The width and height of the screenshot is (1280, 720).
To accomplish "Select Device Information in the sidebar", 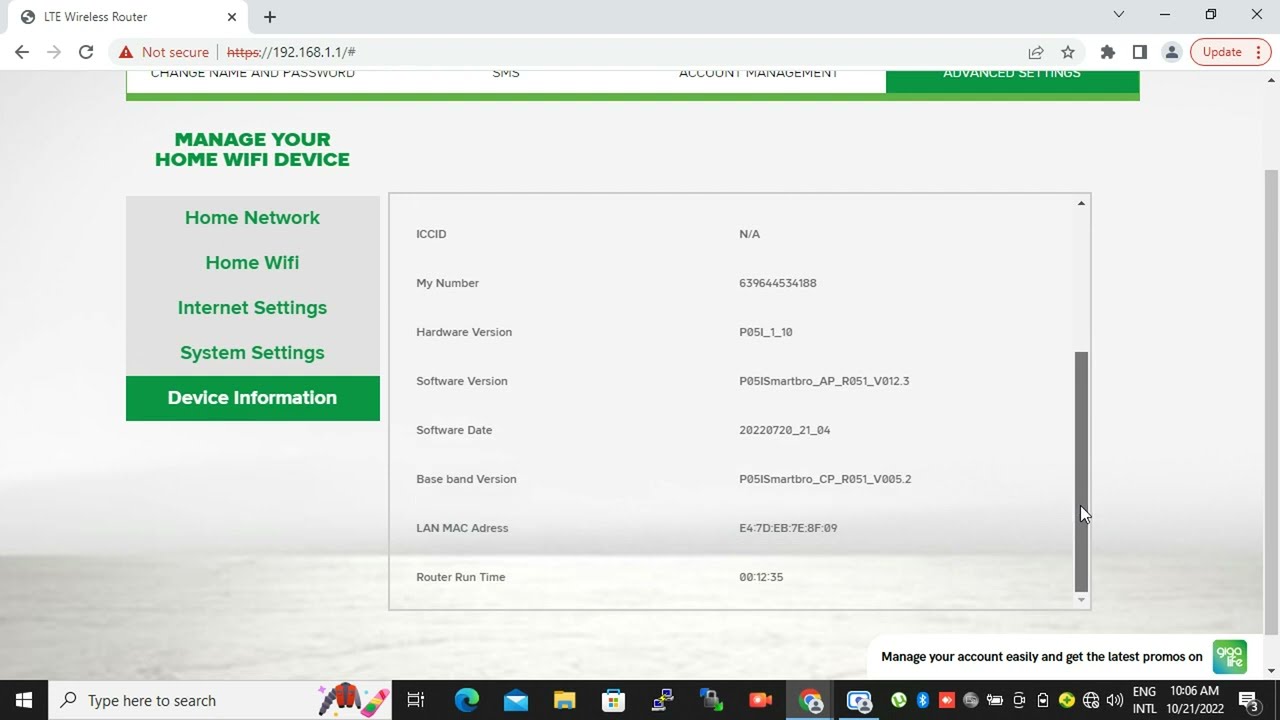I will pos(253,398).
